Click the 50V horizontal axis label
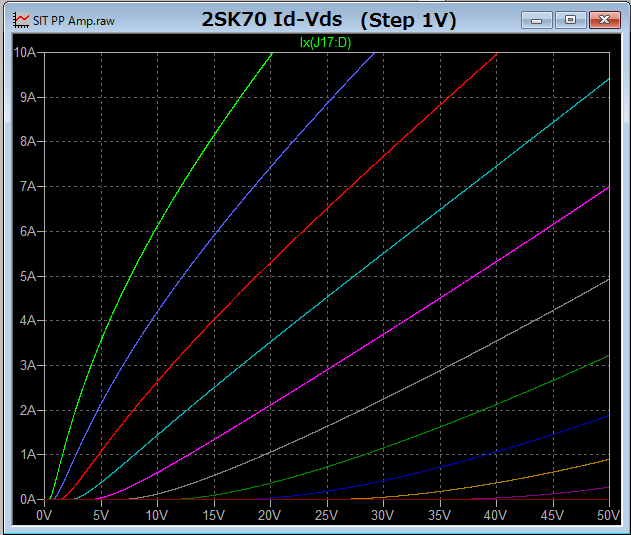 tap(608, 515)
